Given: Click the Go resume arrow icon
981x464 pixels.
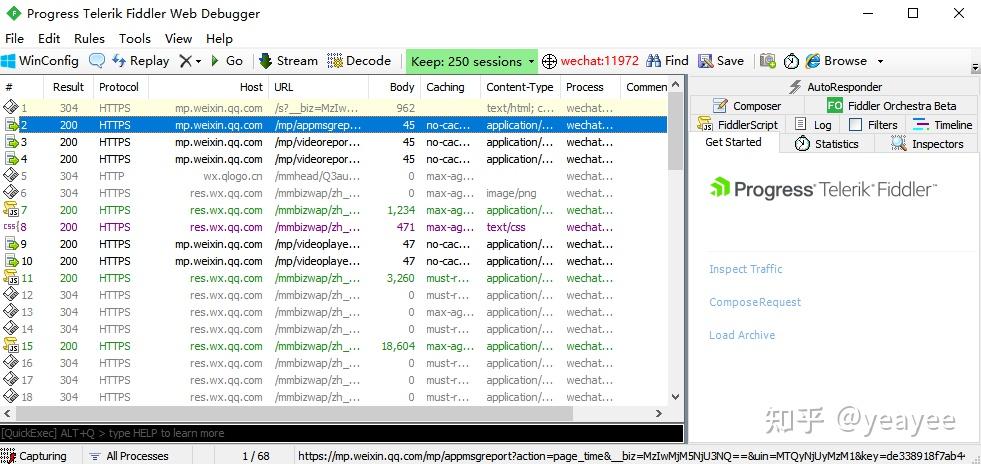Looking at the screenshot, I should click(x=215, y=61).
